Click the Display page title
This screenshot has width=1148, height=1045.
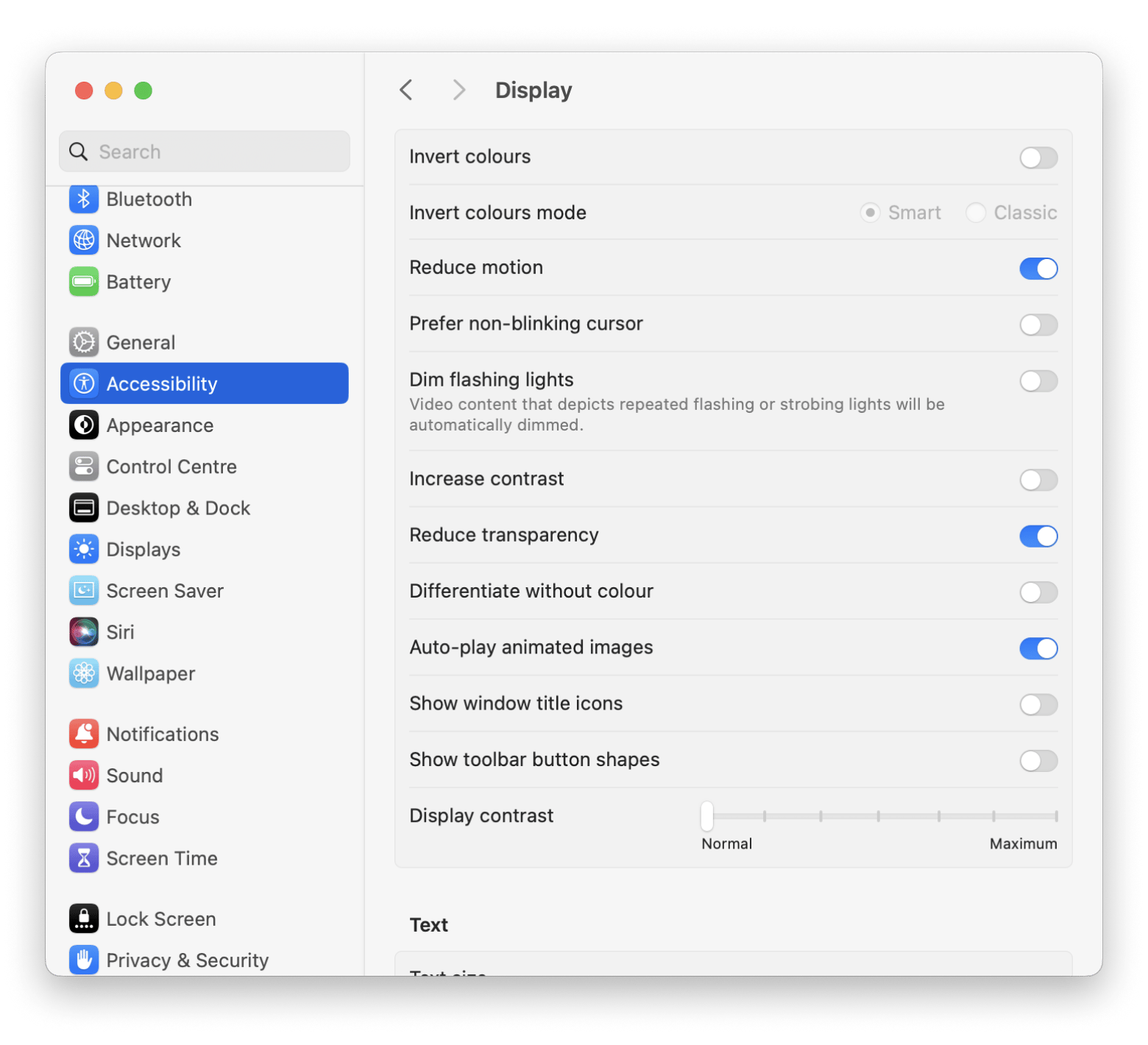click(x=534, y=90)
